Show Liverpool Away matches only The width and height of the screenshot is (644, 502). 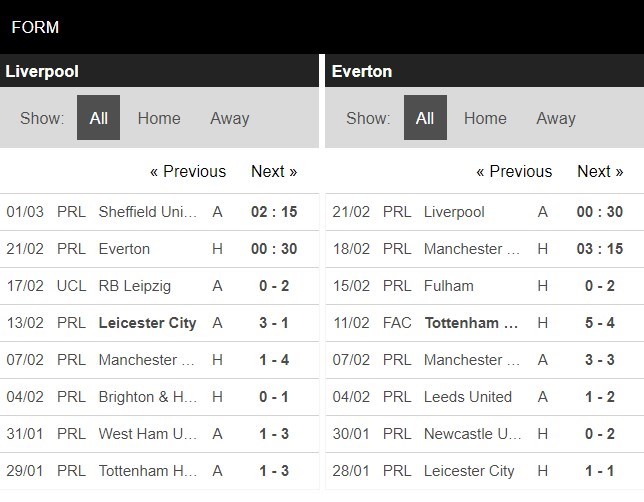(229, 118)
